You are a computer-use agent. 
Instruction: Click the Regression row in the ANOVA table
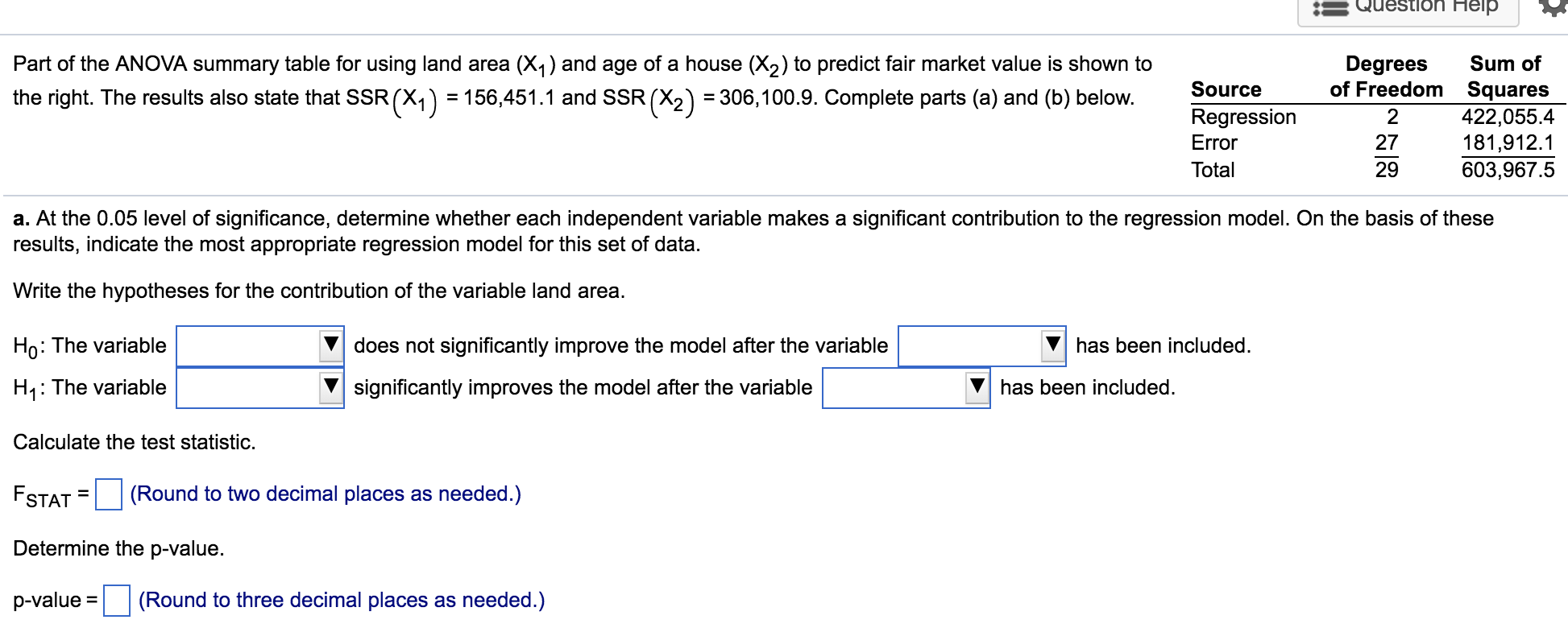point(1244,117)
